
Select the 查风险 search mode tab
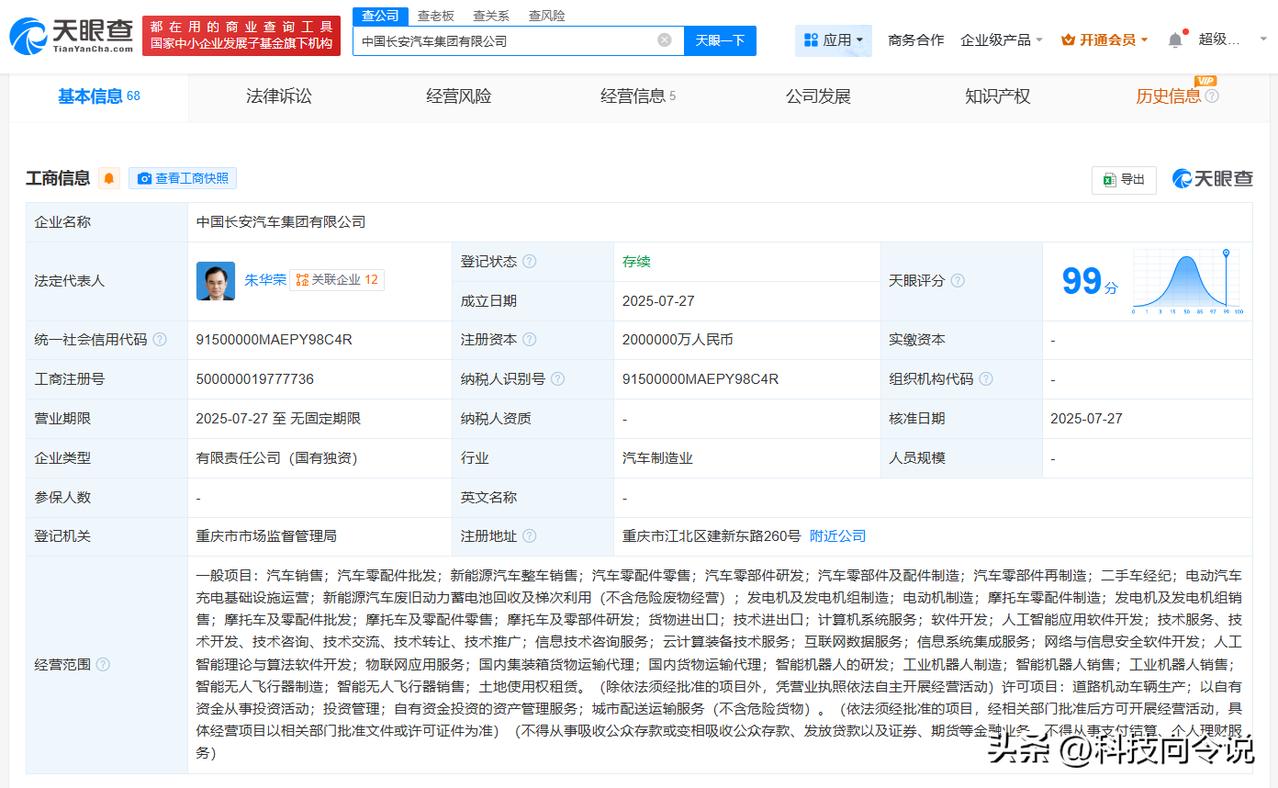(x=547, y=15)
